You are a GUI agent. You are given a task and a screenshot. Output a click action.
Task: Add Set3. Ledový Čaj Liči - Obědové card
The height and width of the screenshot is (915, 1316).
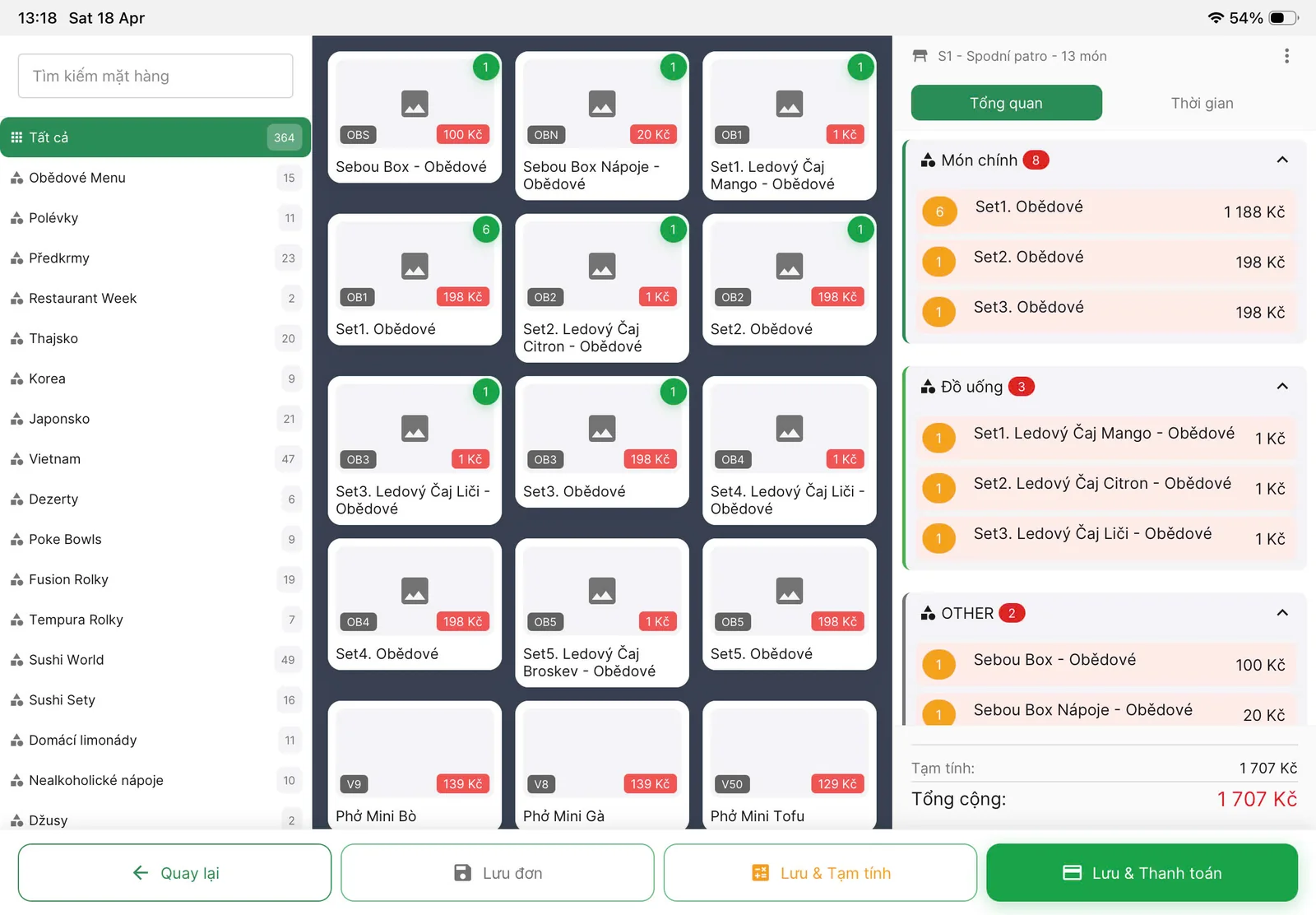click(x=415, y=450)
